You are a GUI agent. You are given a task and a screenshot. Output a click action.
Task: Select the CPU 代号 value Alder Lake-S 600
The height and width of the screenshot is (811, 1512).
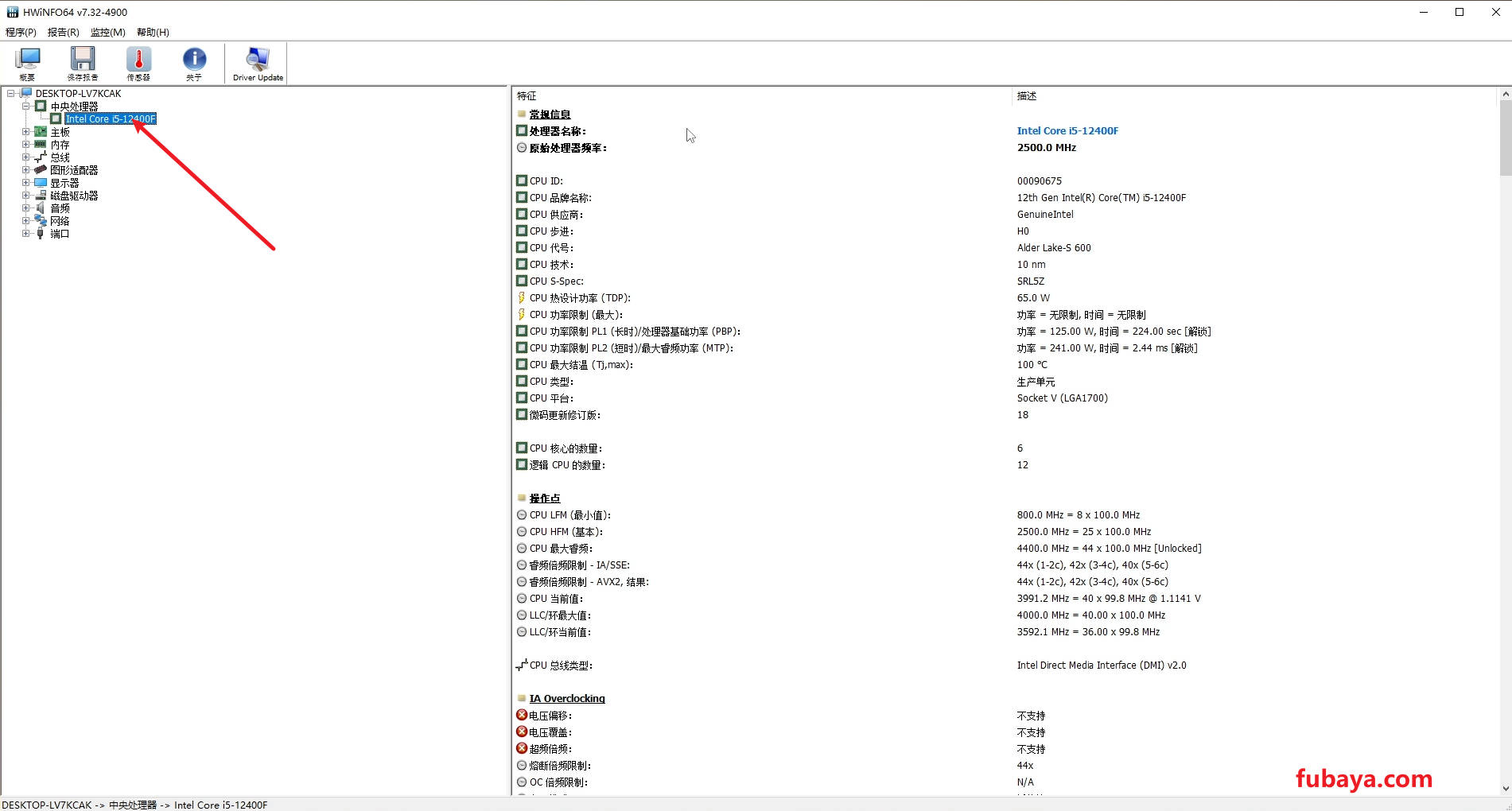tap(1054, 248)
